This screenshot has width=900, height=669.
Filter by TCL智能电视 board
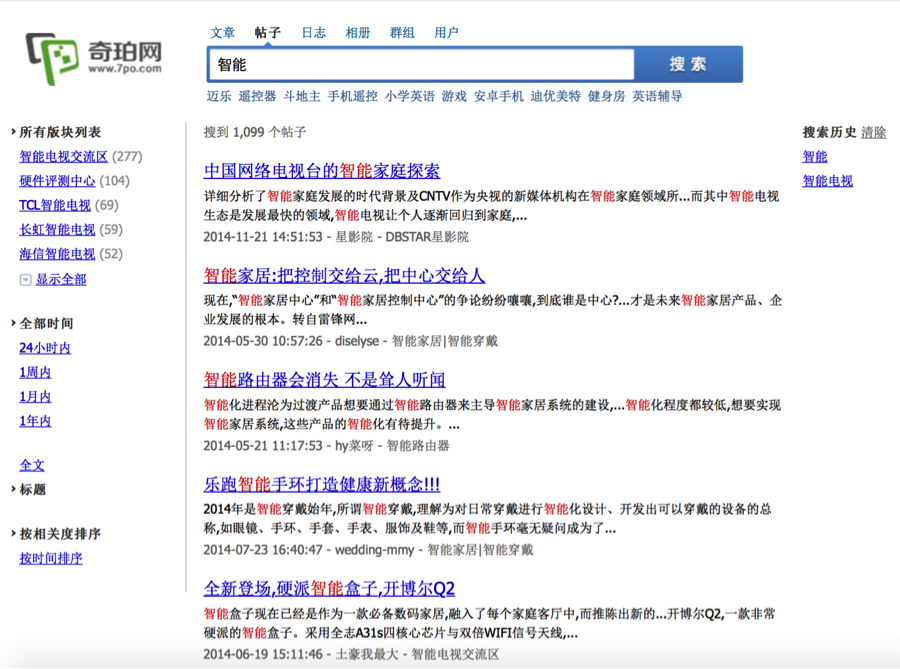click(x=55, y=205)
